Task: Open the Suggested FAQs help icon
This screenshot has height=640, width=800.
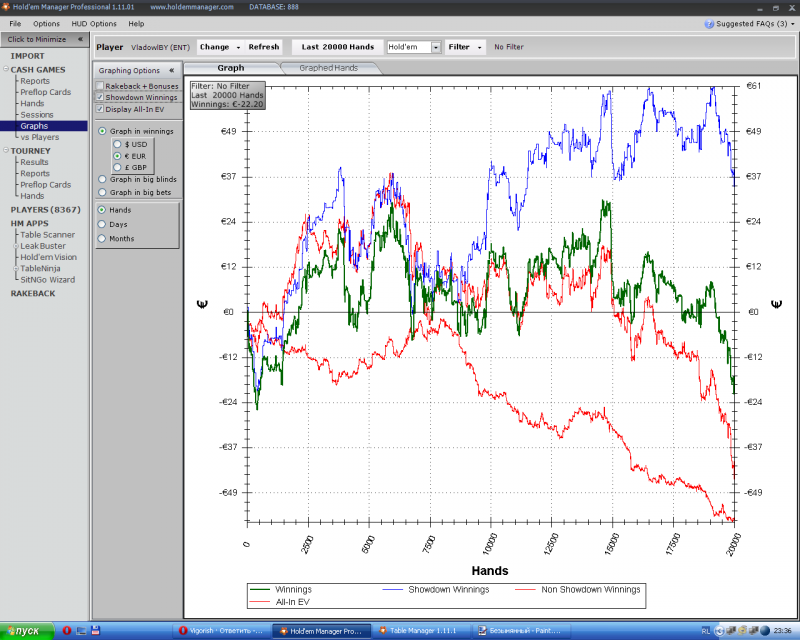Action: click(709, 24)
